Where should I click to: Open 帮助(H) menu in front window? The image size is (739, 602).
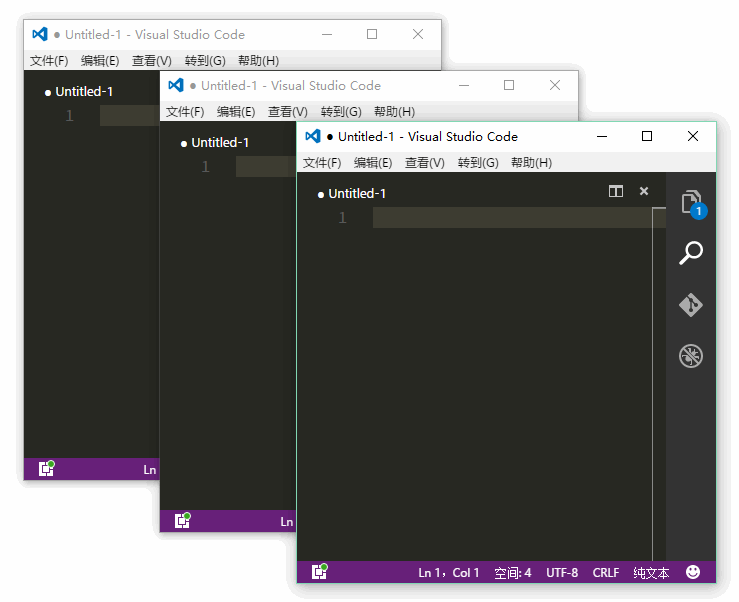tap(531, 163)
